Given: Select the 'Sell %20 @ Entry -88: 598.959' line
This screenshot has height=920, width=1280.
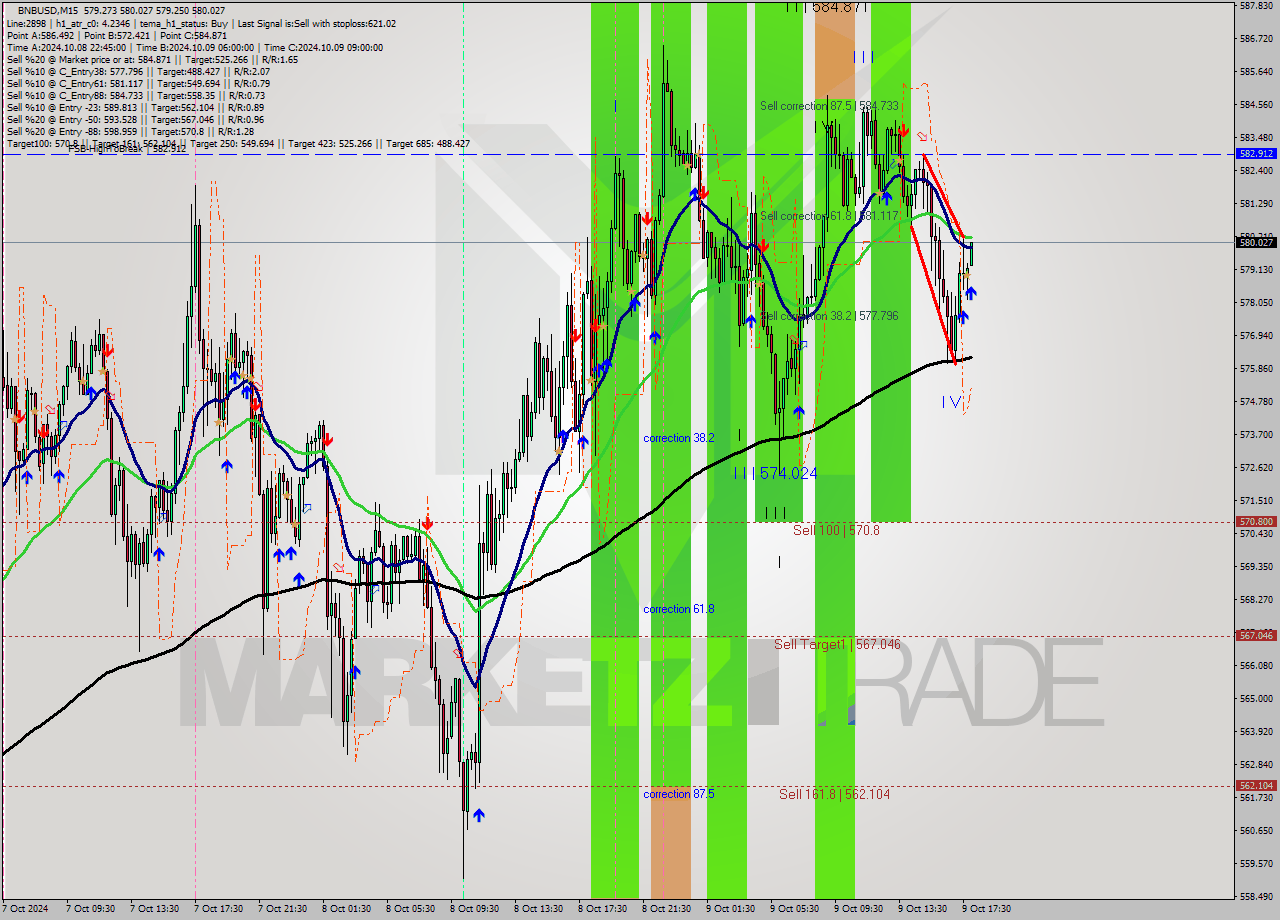Looking at the screenshot, I should [130, 131].
